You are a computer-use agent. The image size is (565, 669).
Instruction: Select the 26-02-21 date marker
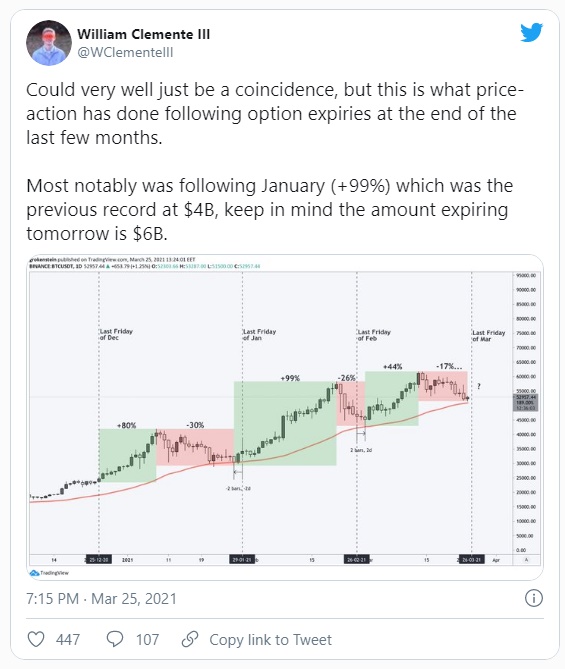coord(357,559)
